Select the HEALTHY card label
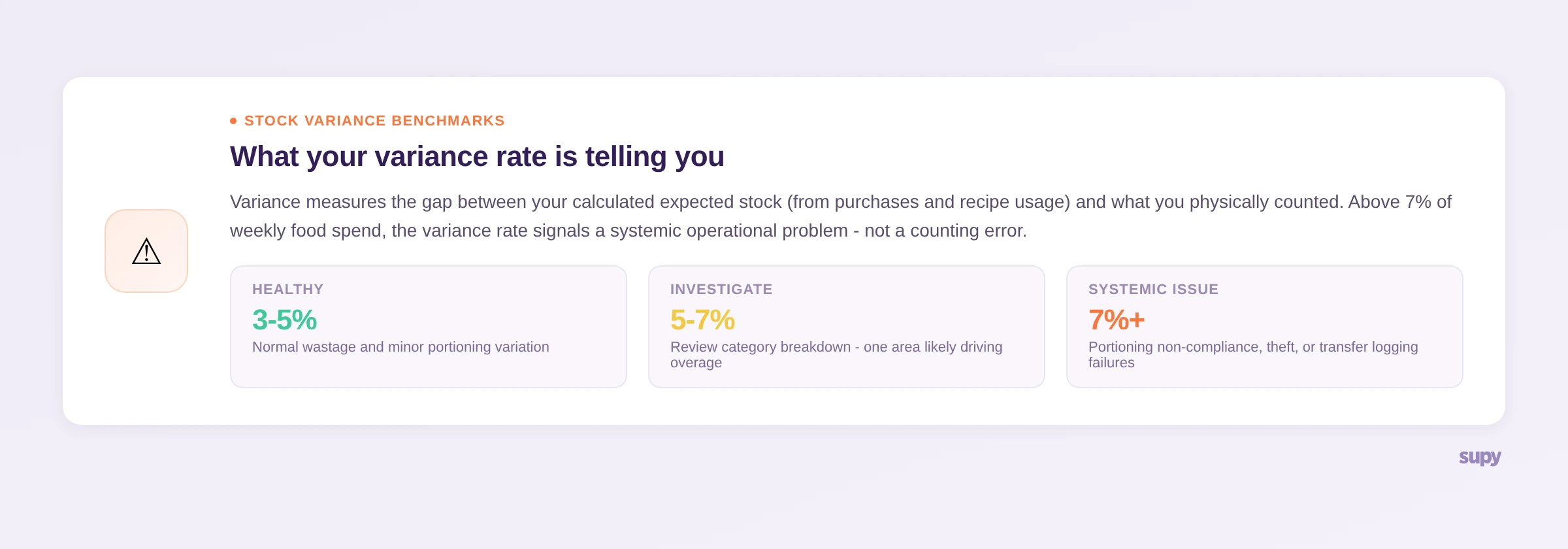 (288, 290)
